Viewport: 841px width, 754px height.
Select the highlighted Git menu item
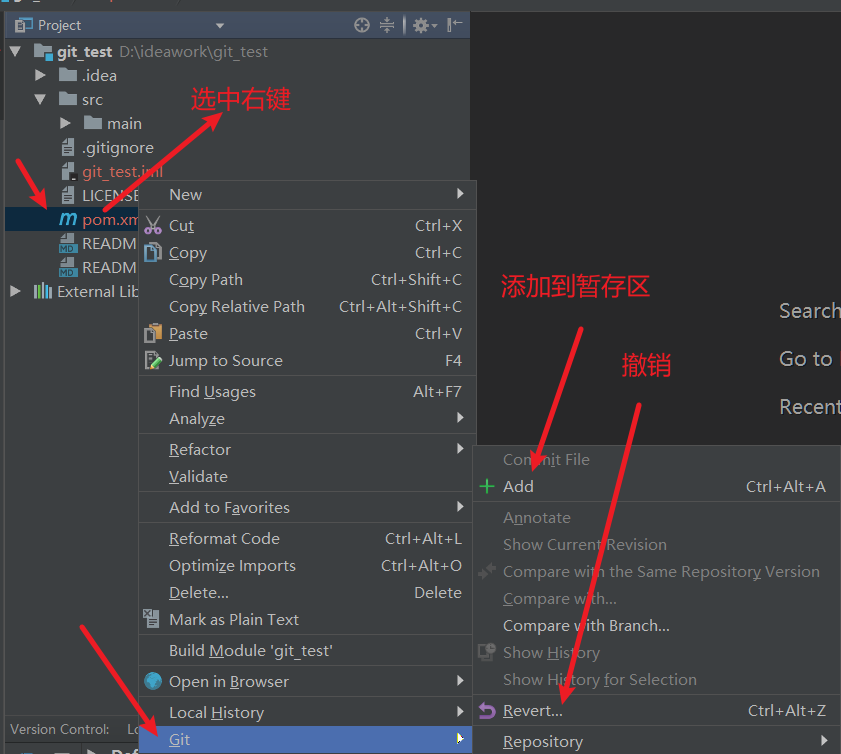(x=306, y=740)
